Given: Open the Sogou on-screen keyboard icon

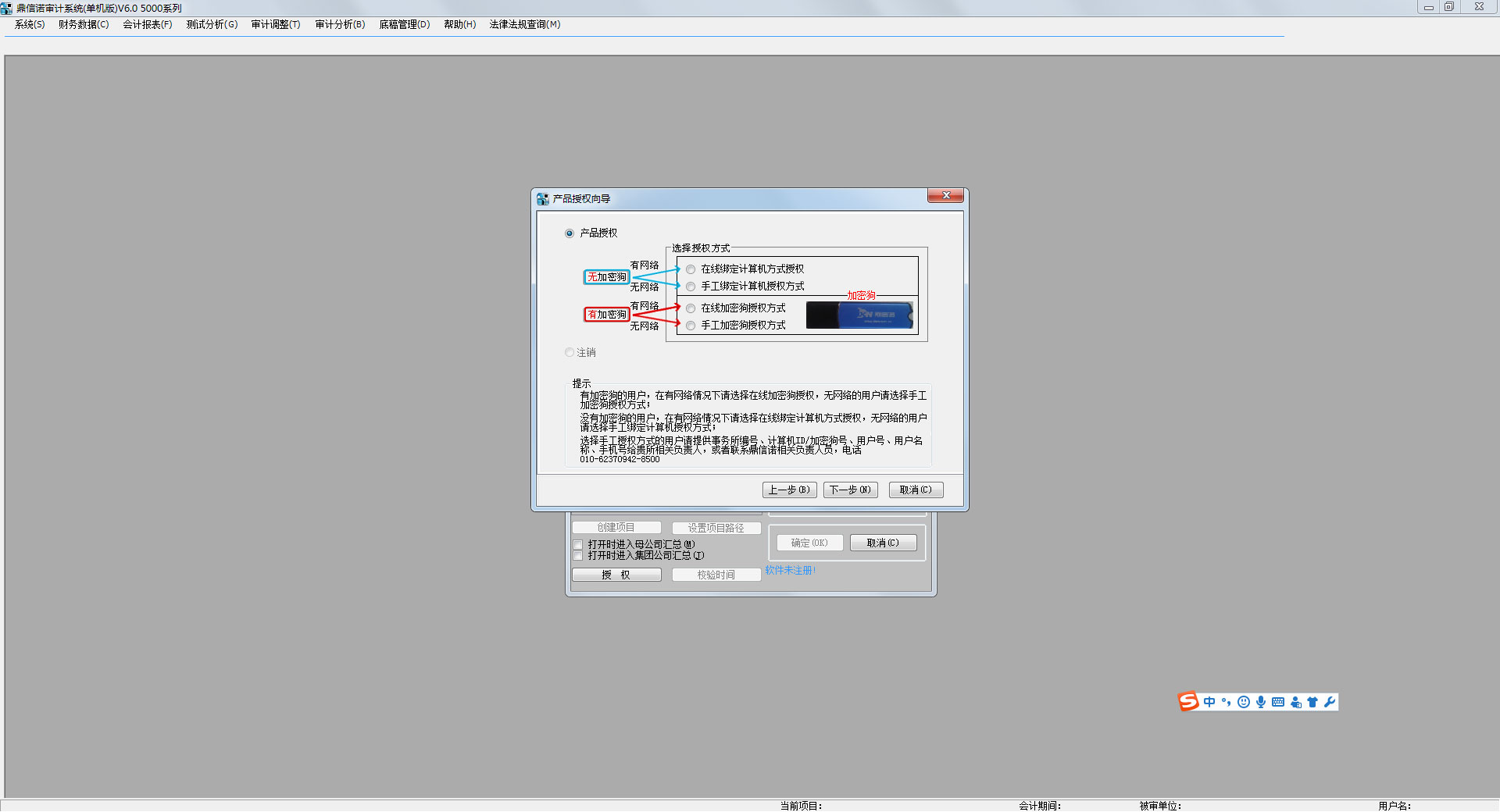Looking at the screenshot, I should tap(1277, 702).
